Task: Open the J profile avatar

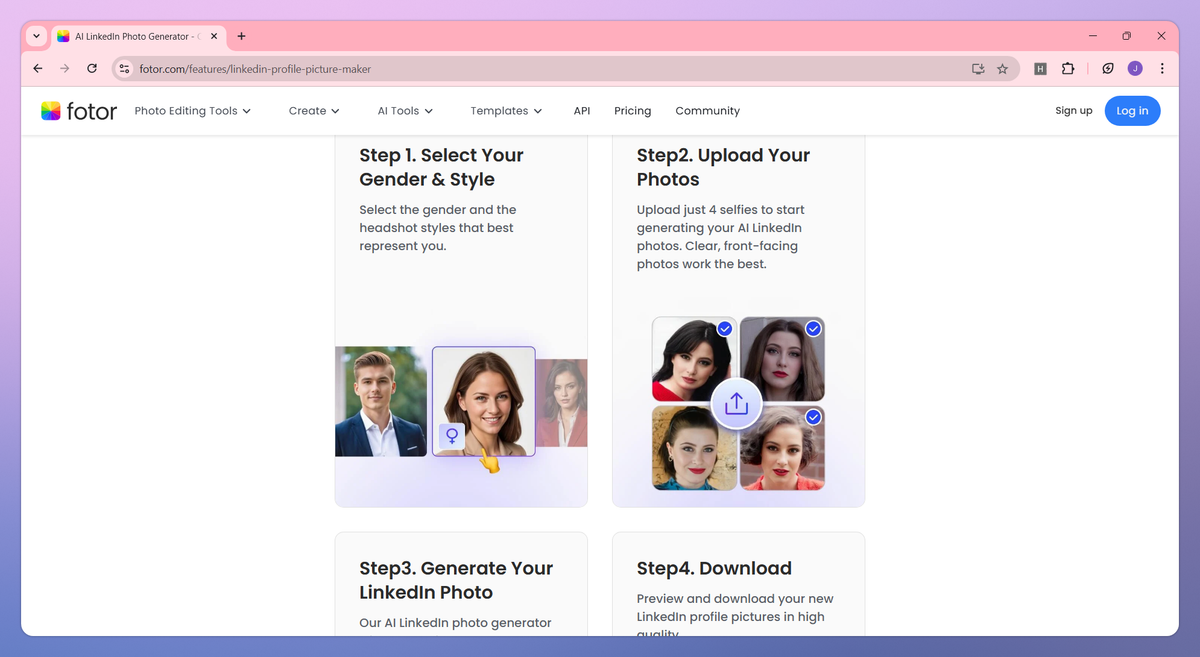Action: (1135, 69)
